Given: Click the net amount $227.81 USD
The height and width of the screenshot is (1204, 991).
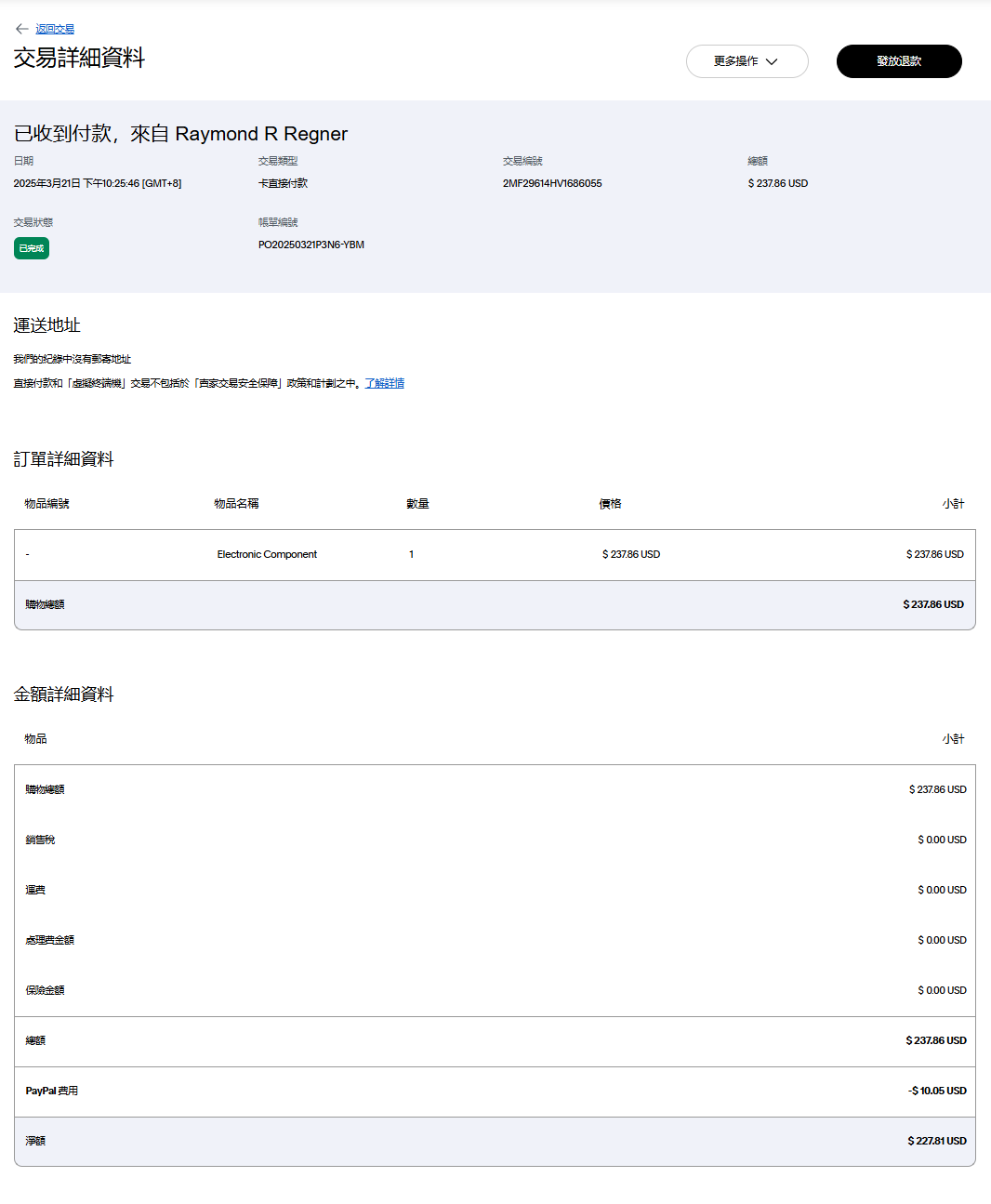Looking at the screenshot, I should [936, 1141].
